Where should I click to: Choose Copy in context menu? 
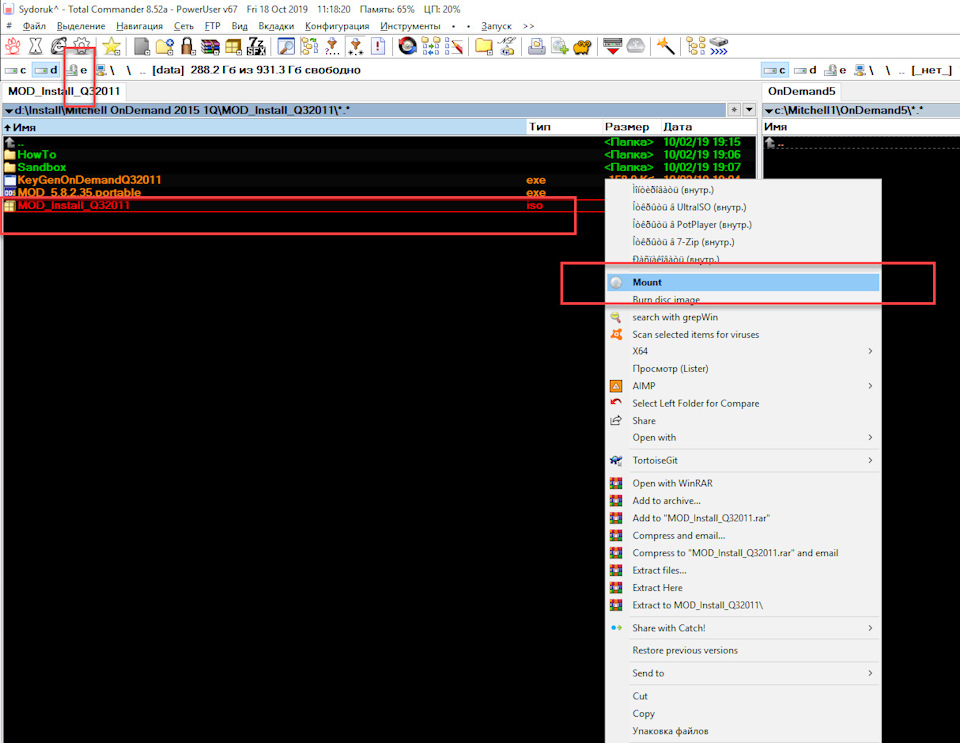(743, 714)
